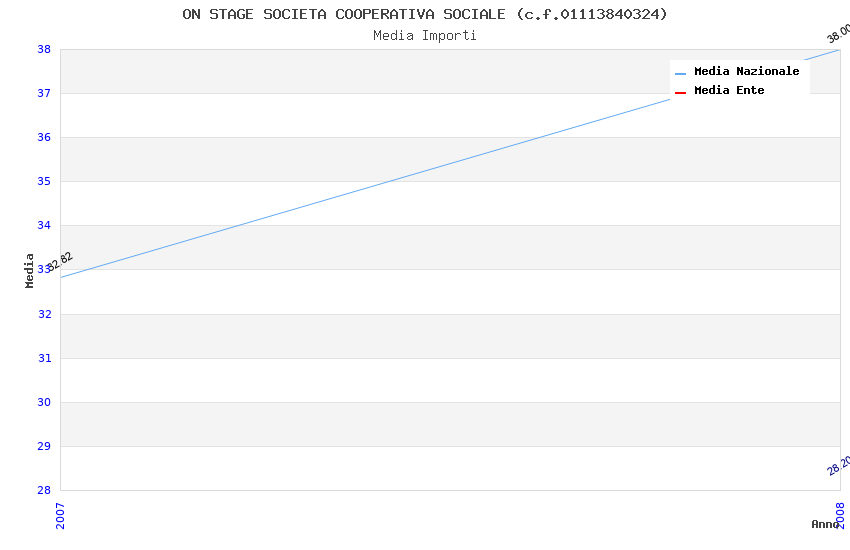Click y-axis tick value 32

tap(44, 314)
